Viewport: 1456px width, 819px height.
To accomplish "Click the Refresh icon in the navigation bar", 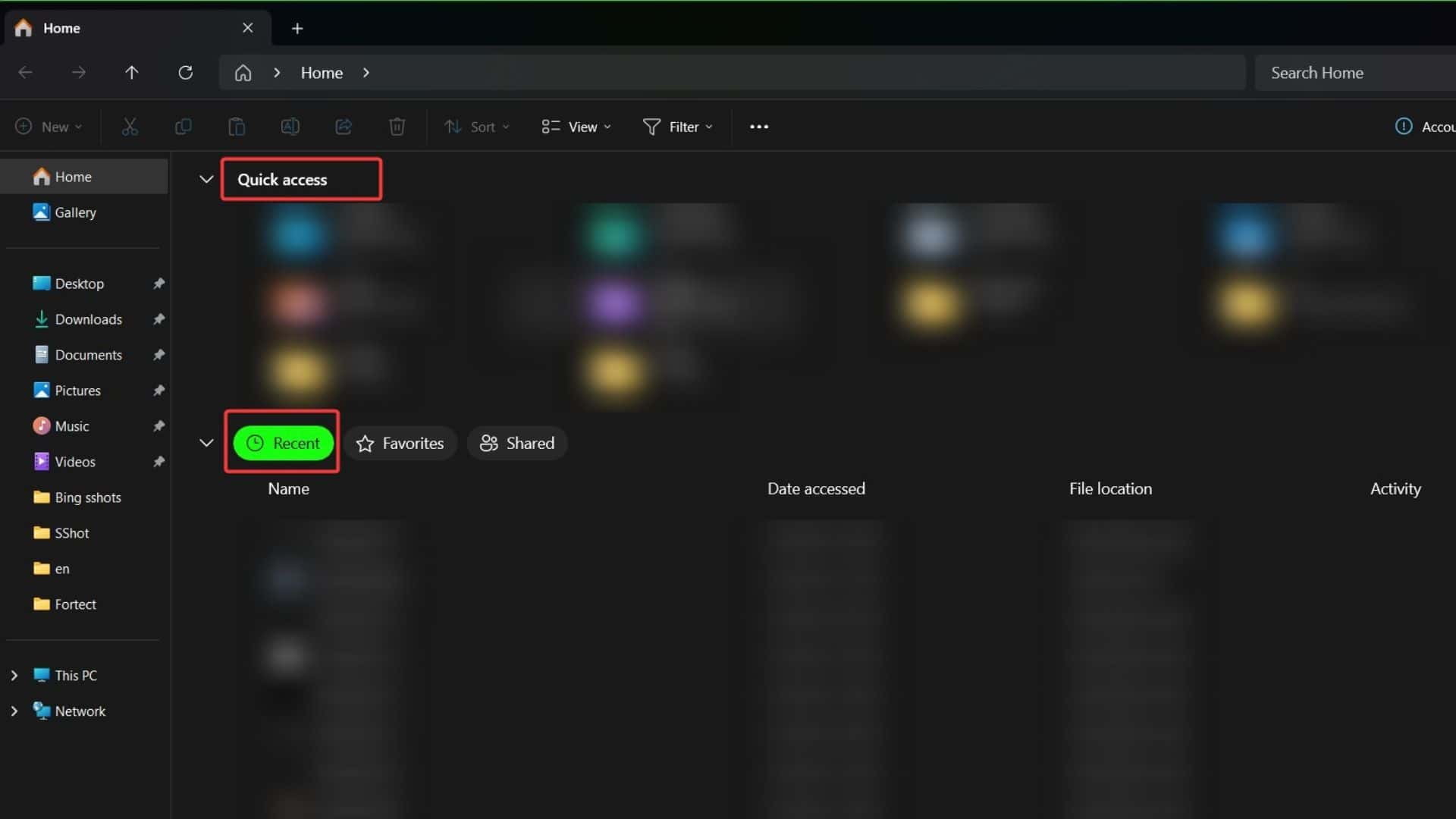I will point(185,72).
